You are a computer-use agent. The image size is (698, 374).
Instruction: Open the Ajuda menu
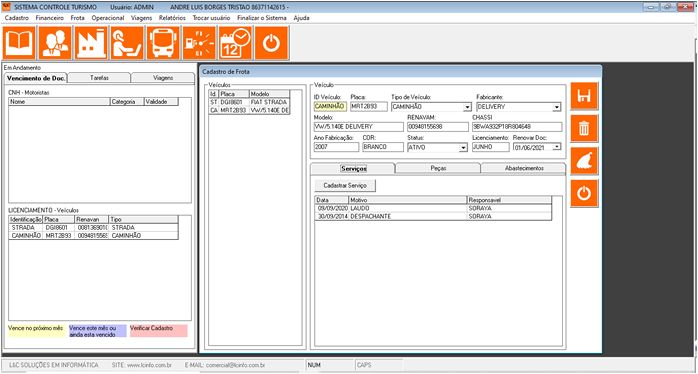pyautogui.click(x=301, y=18)
